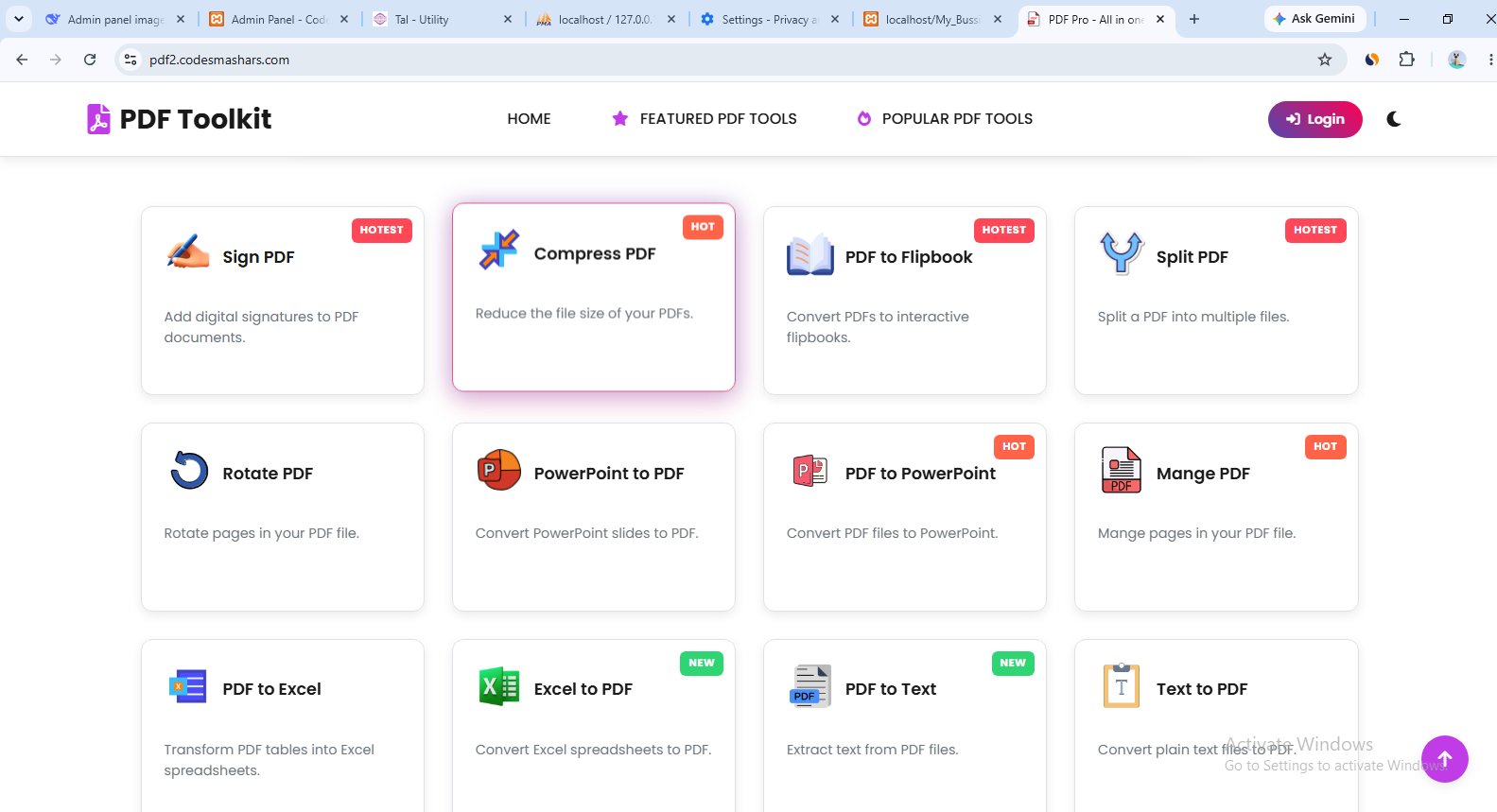Click the Login button
This screenshot has height=812, width=1497.
pyautogui.click(x=1314, y=119)
